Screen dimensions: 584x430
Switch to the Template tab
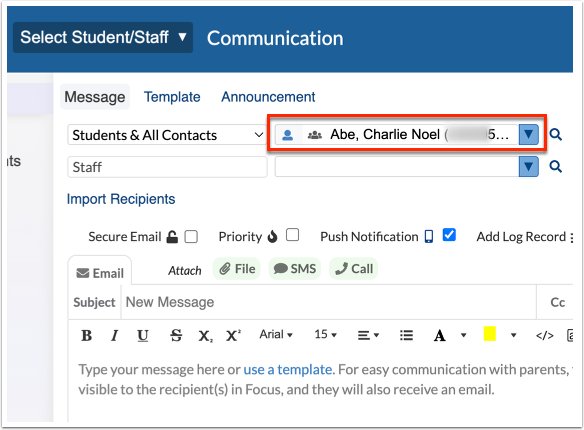[x=172, y=97]
